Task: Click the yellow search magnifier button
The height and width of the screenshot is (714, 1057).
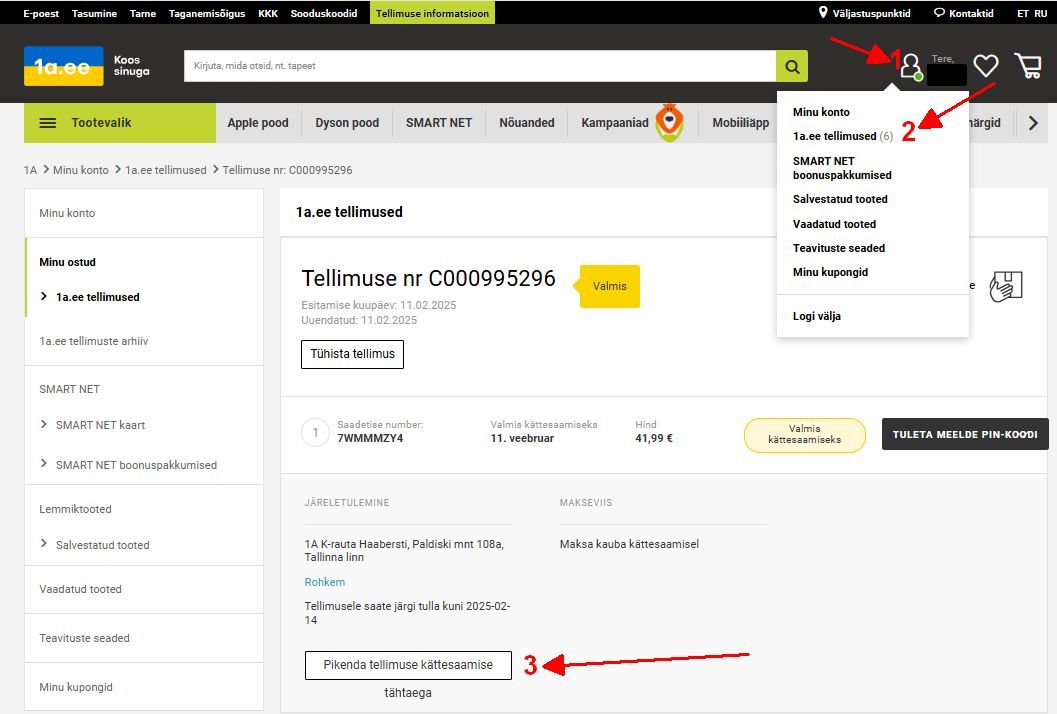Action: [x=792, y=66]
